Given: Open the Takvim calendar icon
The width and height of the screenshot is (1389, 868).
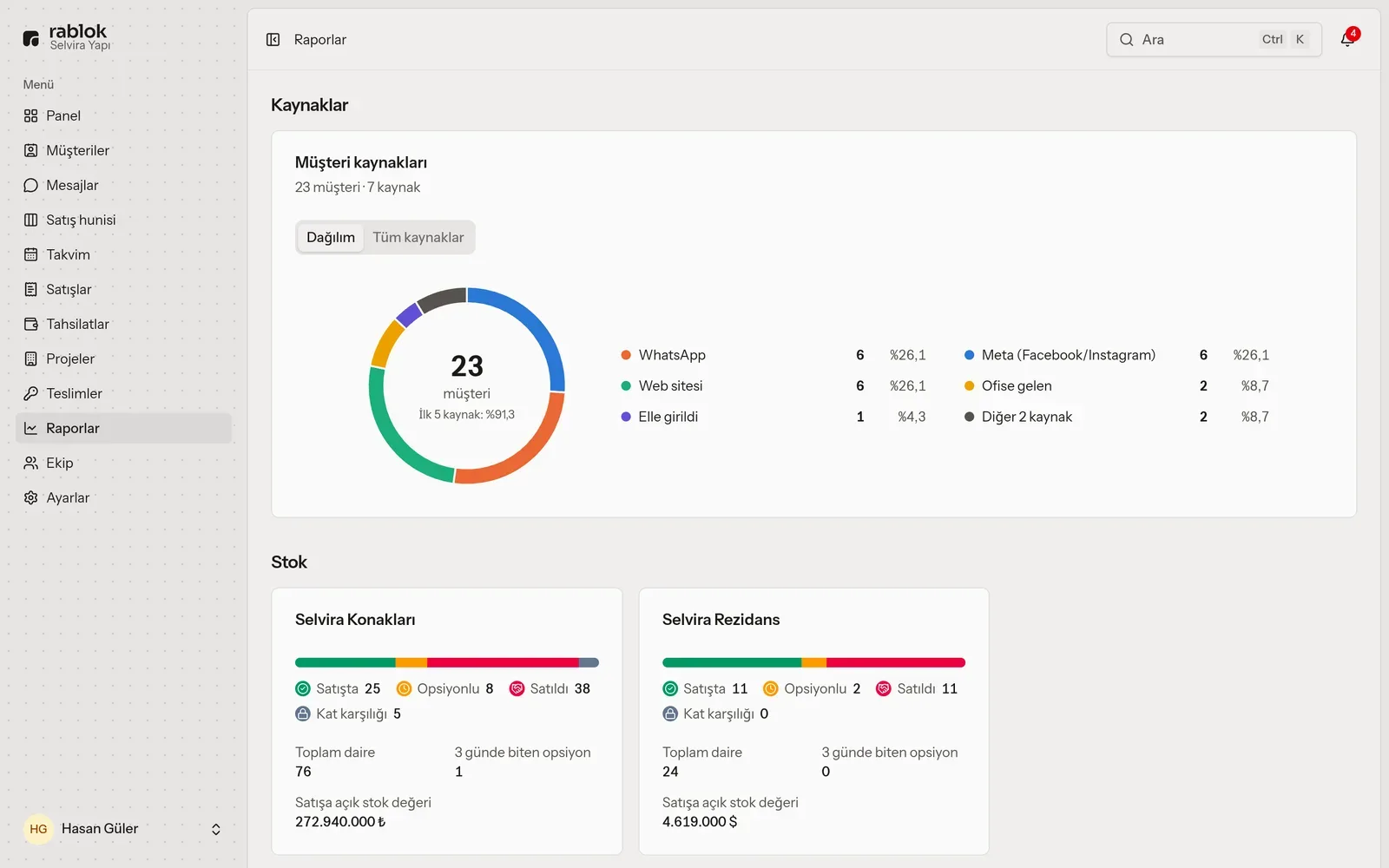Looking at the screenshot, I should pos(31,254).
